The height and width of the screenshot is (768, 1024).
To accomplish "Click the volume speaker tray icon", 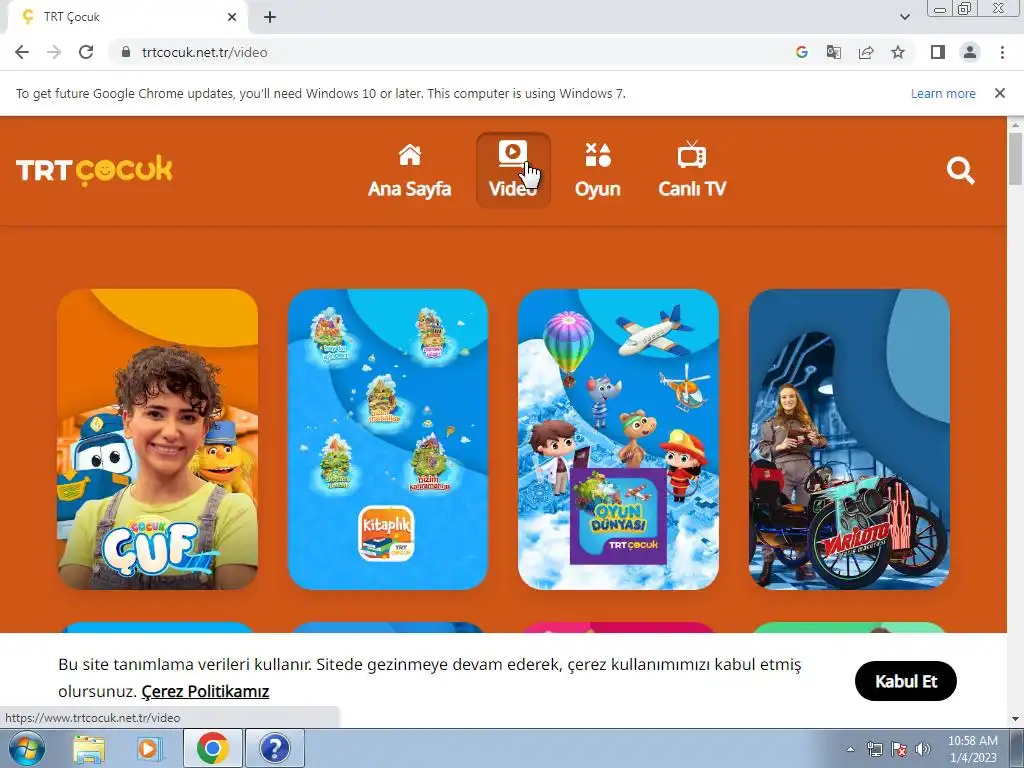I will pyautogui.click(x=923, y=749).
